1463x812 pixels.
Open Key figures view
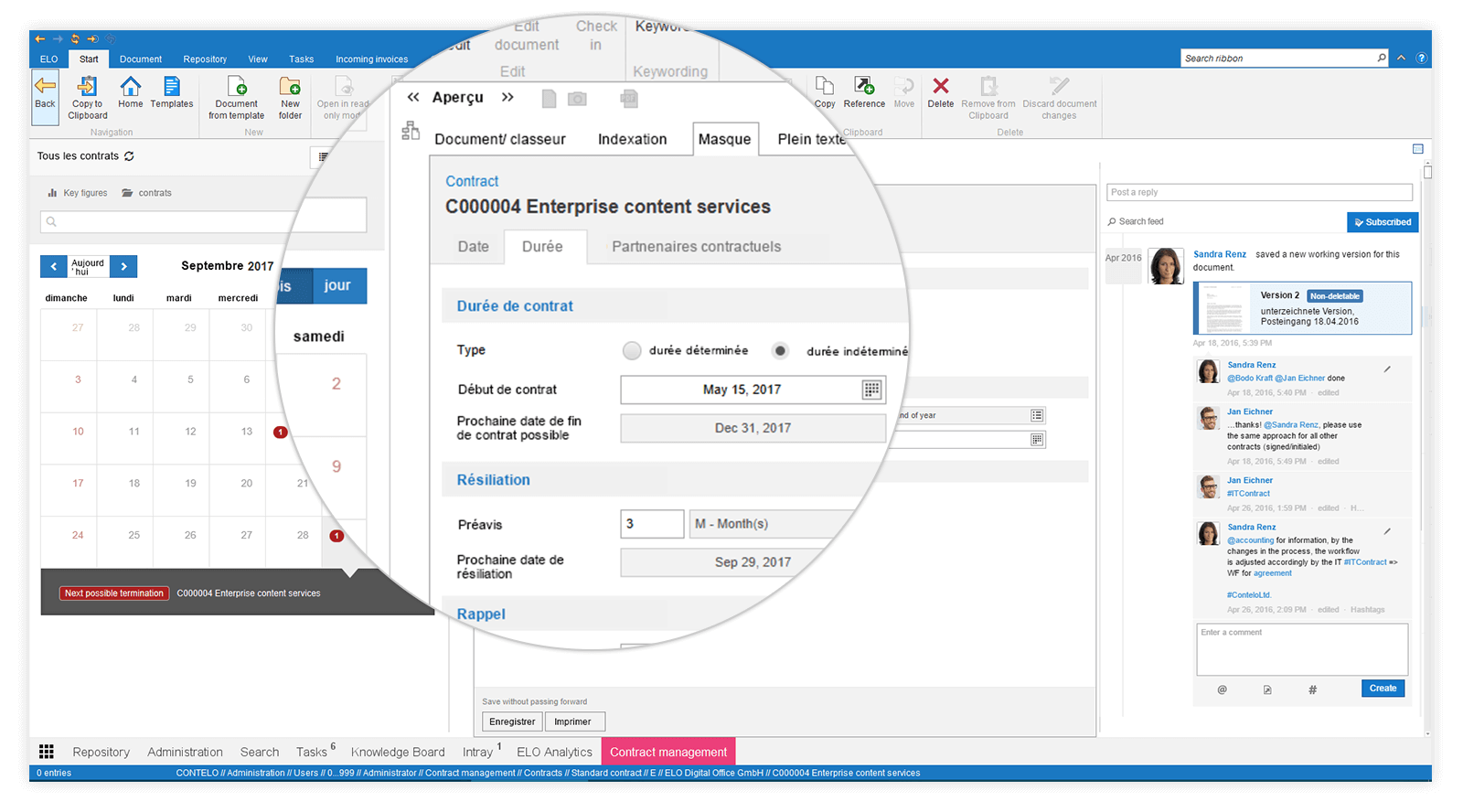coord(78,193)
